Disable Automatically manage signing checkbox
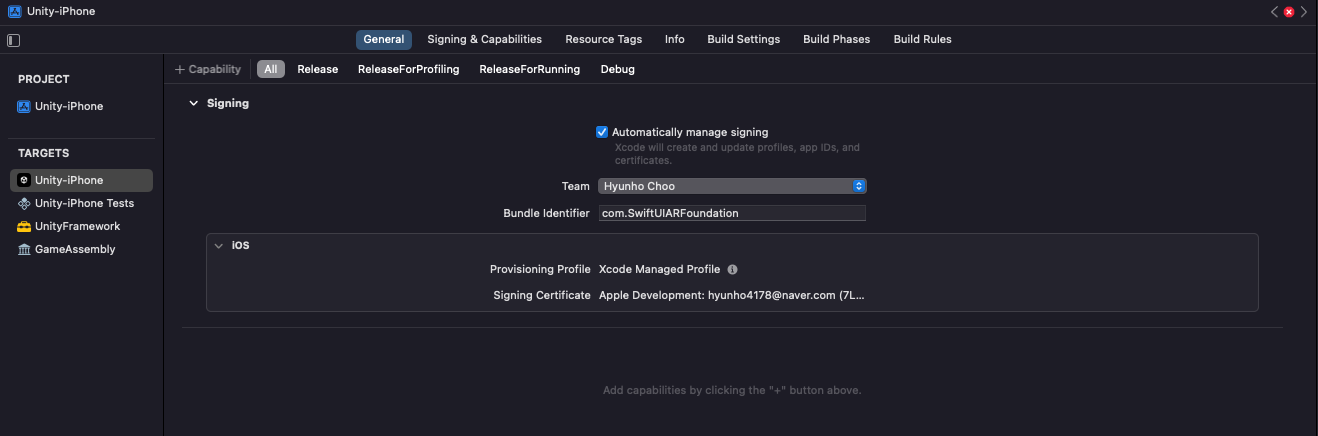The width and height of the screenshot is (1318, 436). click(602, 132)
